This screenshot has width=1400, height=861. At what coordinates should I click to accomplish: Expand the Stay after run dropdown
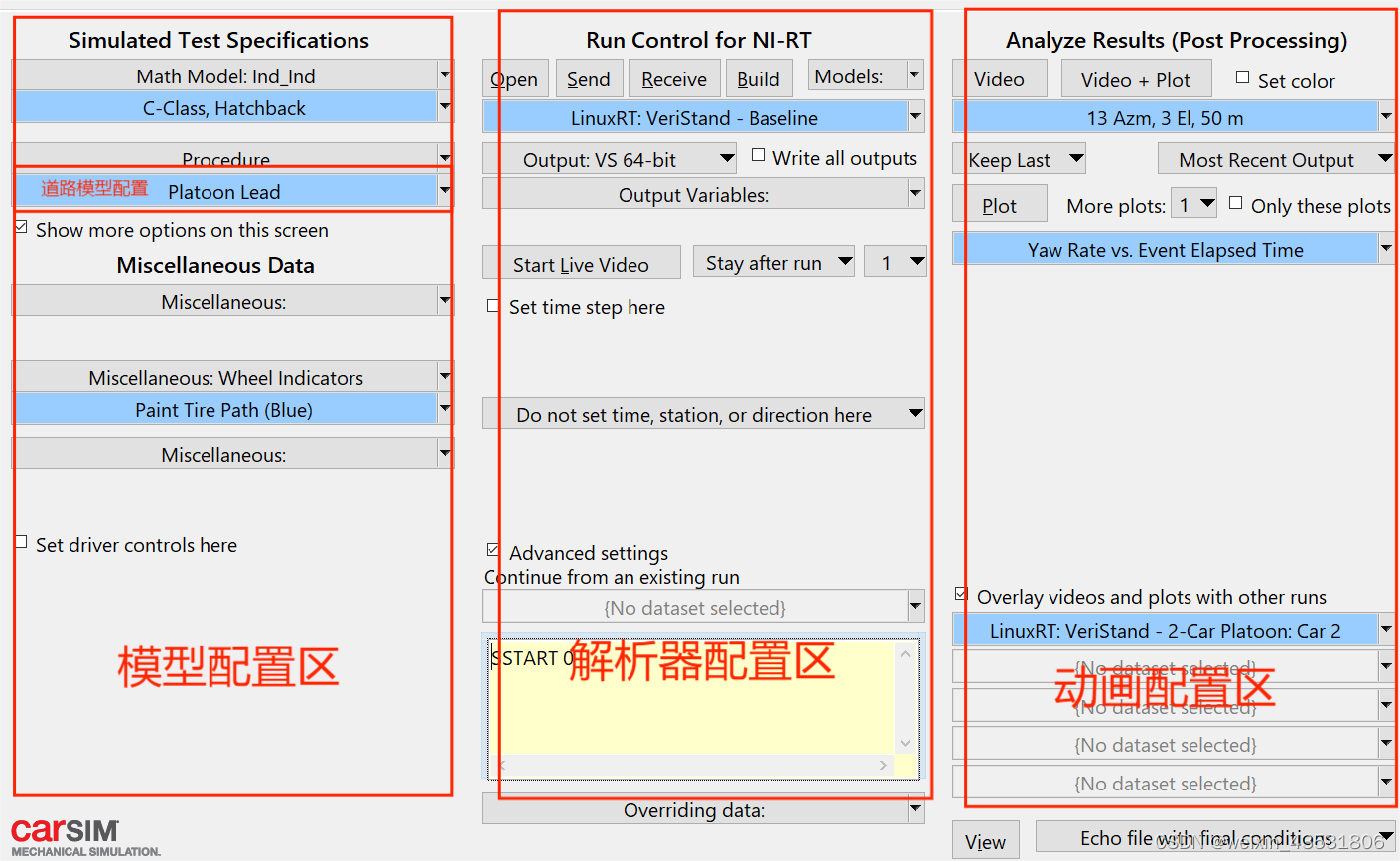point(773,262)
